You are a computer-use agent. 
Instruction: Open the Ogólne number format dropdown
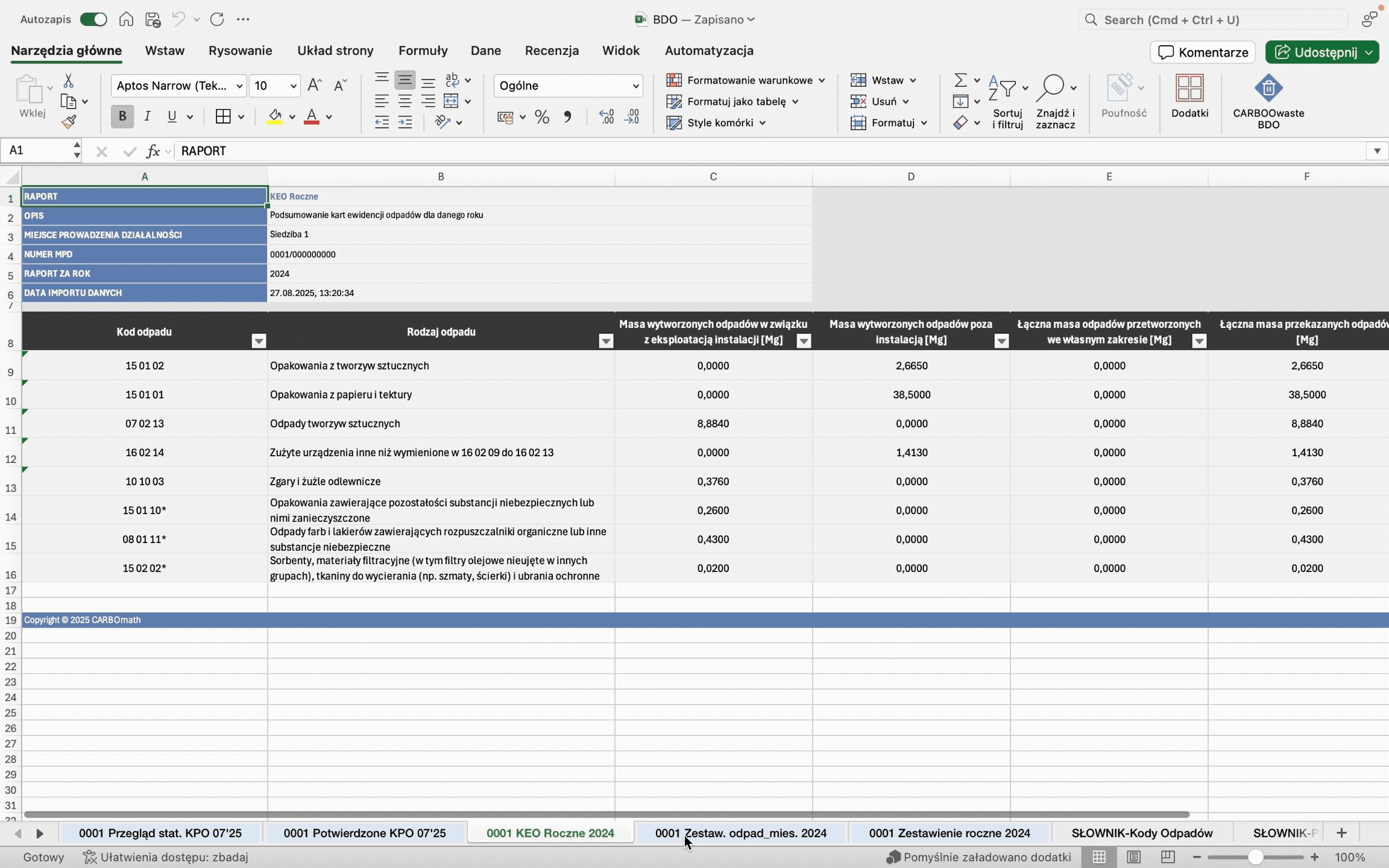(x=635, y=86)
